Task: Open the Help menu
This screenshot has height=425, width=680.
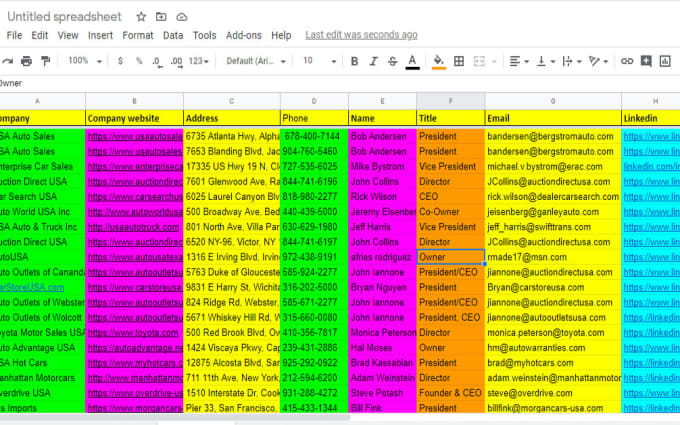Action: click(x=281, y=36)
